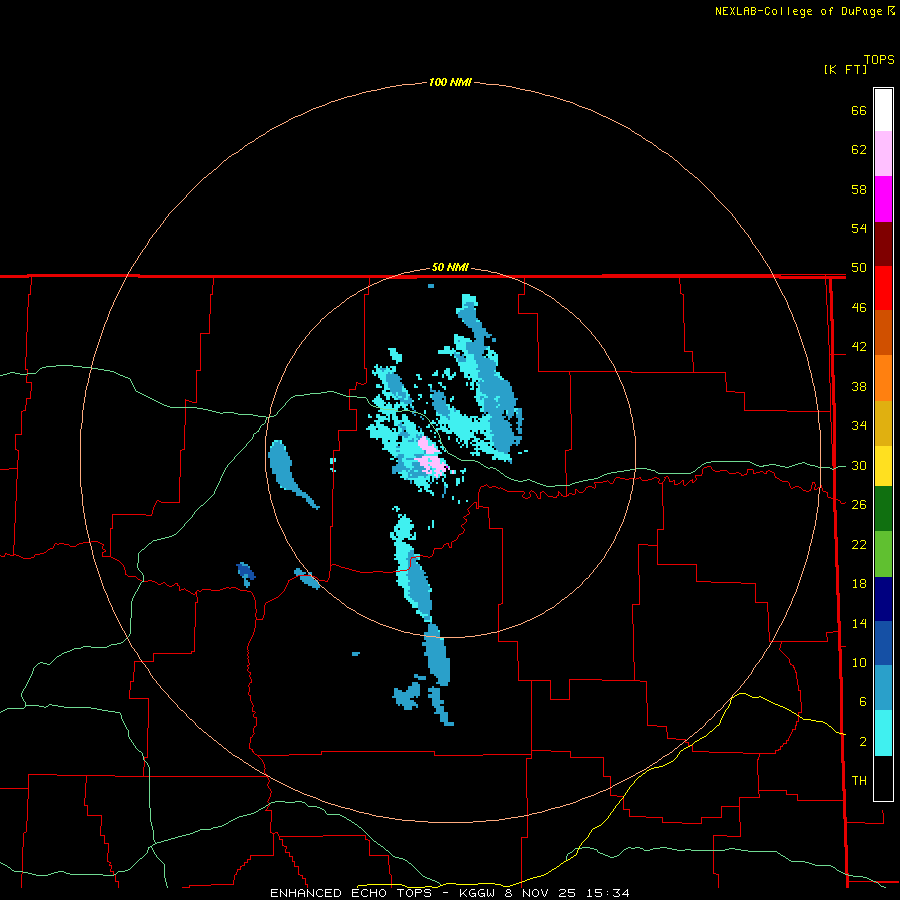Click the medium blue legend swatch
Image resolution: width=900 pixels, height=900 pixels.
(883, 643)
